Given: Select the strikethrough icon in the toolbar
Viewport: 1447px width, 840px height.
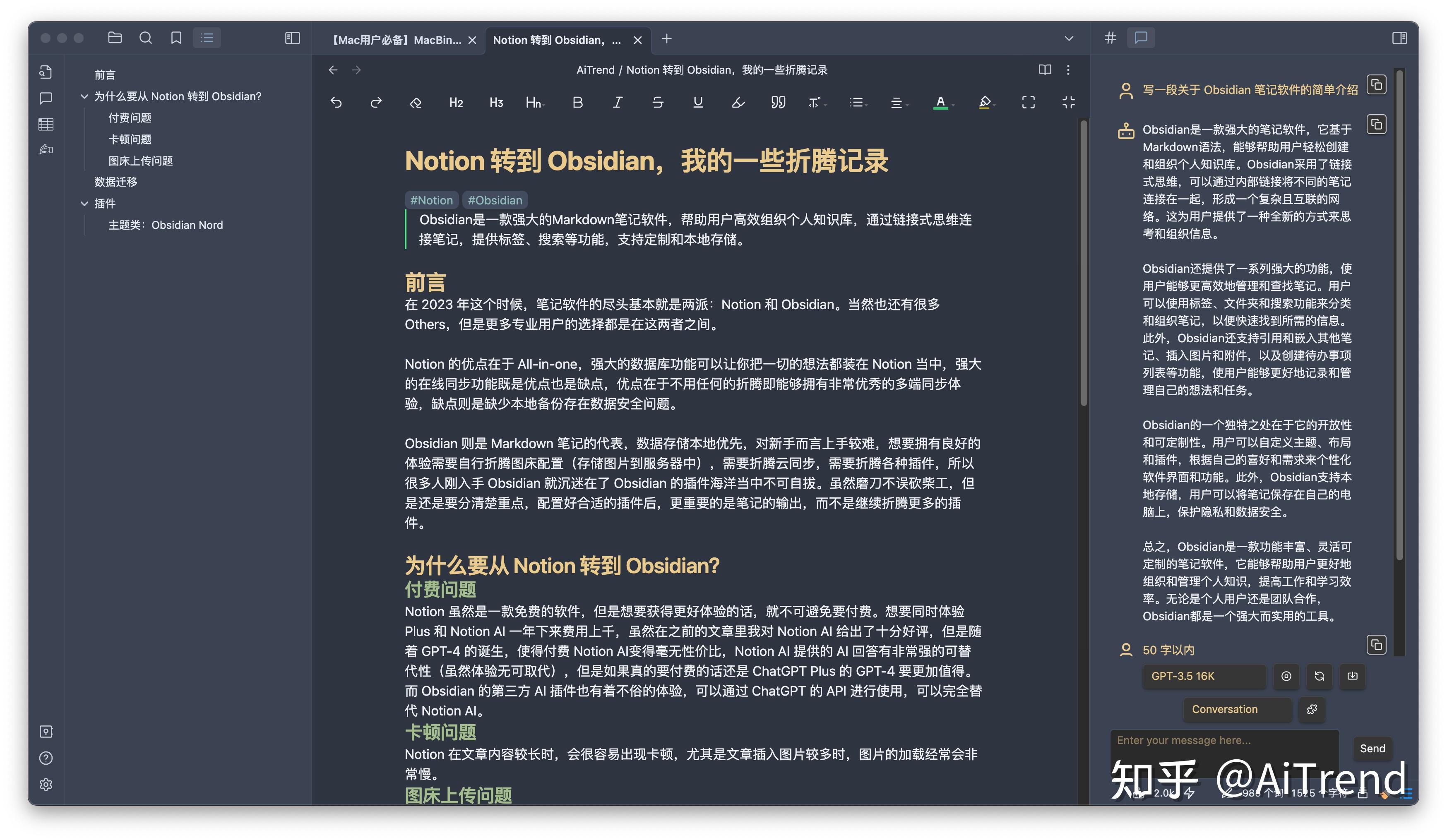Looking at the screenshot, I should (x=659, y=102).
